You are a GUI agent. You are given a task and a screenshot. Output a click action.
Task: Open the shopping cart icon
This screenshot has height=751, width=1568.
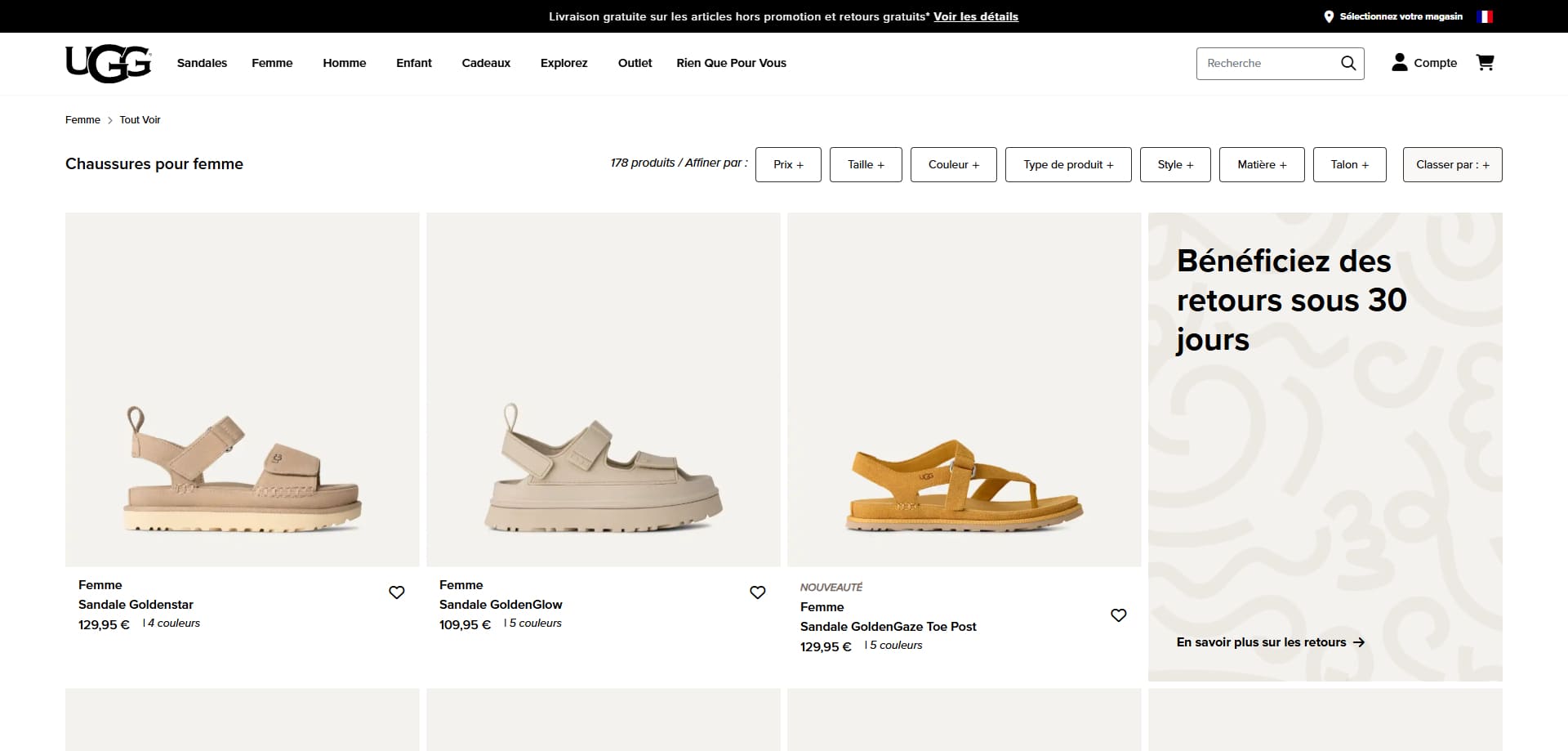tap(1486, 62)
